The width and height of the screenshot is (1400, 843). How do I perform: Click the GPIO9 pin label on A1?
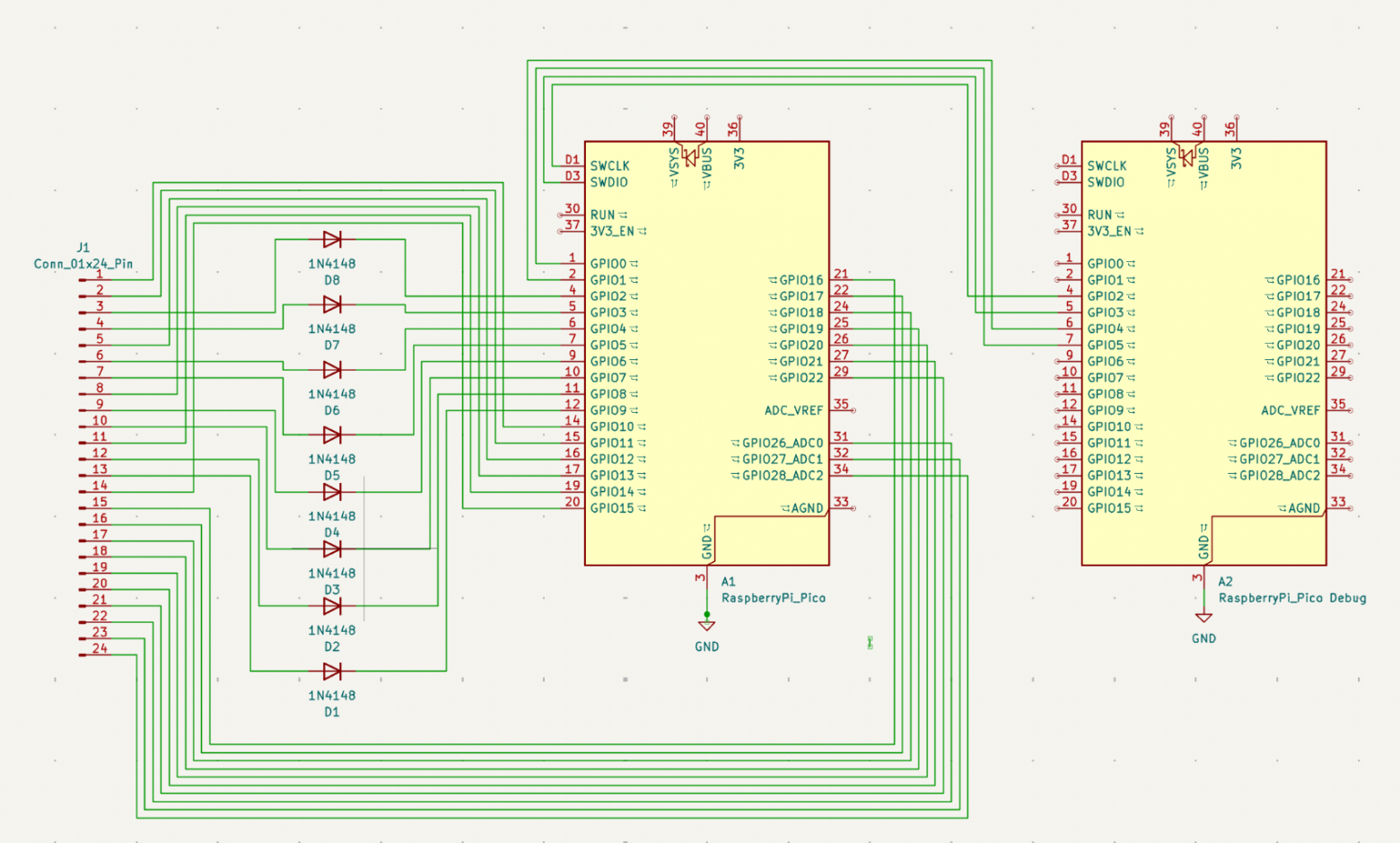(608, 410)
